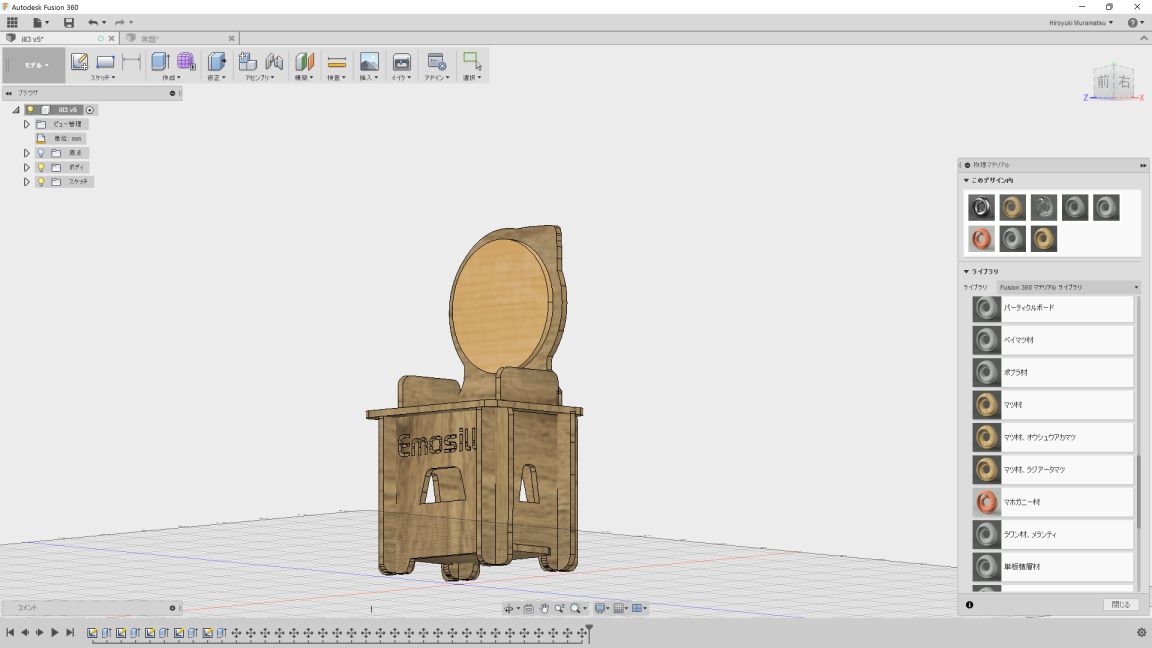The image size is (1152, 648).
Task: Open the スケッチ toolbar menu
Action: tap(103, 77)
